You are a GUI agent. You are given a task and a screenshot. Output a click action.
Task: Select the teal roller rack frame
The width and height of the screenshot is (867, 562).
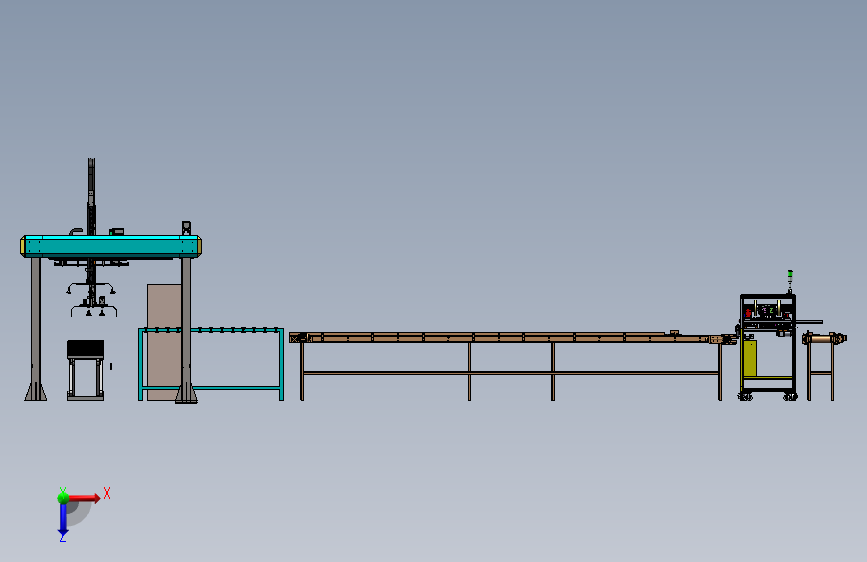point(211,364)
